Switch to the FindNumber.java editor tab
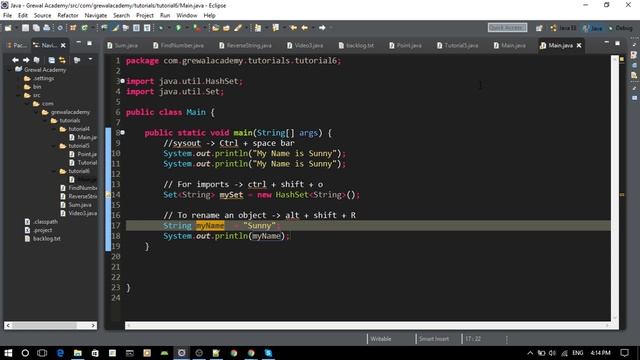This screenshot has height=360, width=640. (178, 45)
